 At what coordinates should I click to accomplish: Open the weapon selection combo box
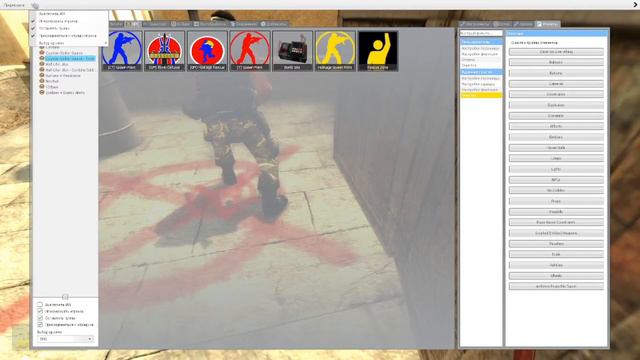pyautogui.click(x=65, y=339)
